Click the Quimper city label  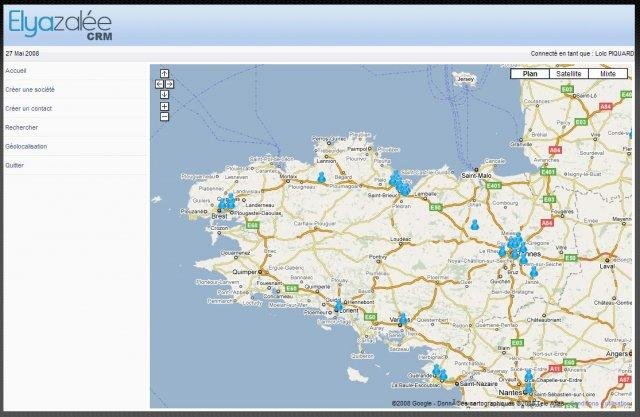[x=244, y=272]
